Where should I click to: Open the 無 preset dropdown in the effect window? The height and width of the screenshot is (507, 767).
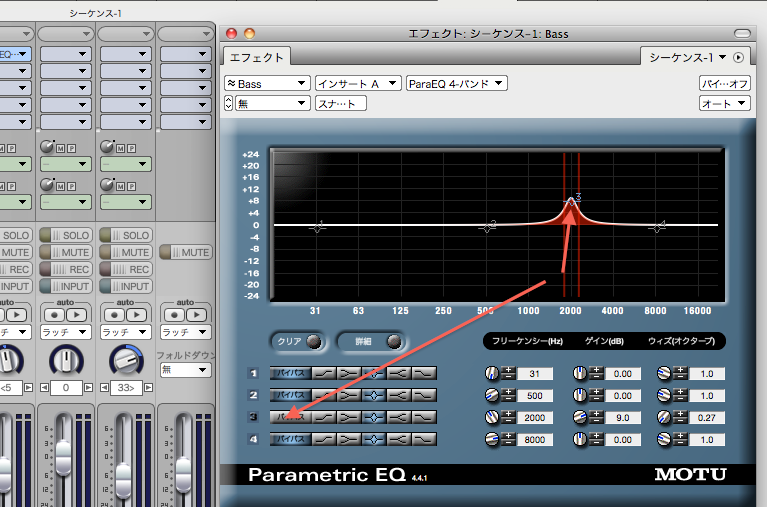273,103
